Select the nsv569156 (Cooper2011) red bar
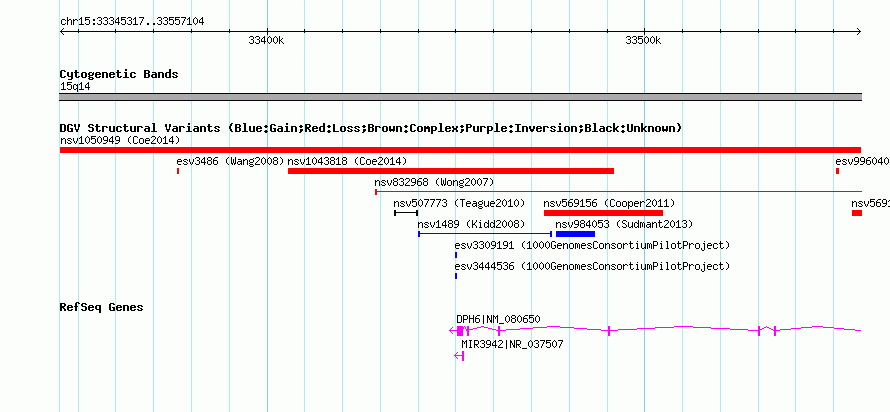The image size is (890, 412). [603, 213]
